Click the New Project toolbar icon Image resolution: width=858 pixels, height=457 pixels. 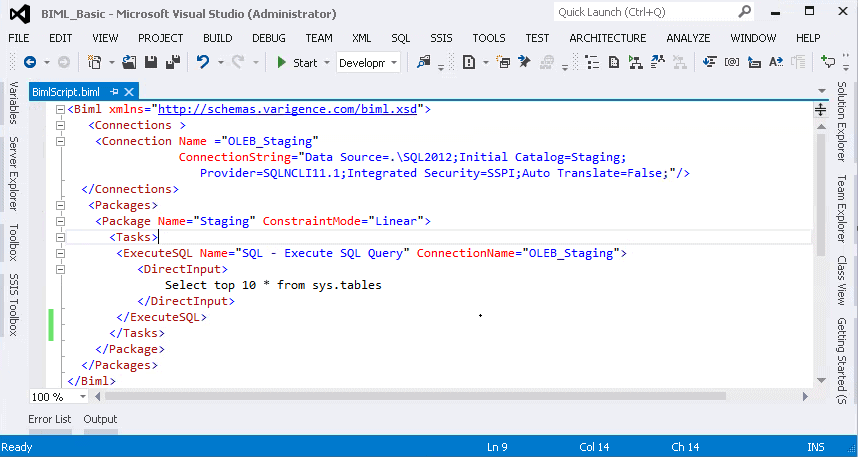point(95,62)
